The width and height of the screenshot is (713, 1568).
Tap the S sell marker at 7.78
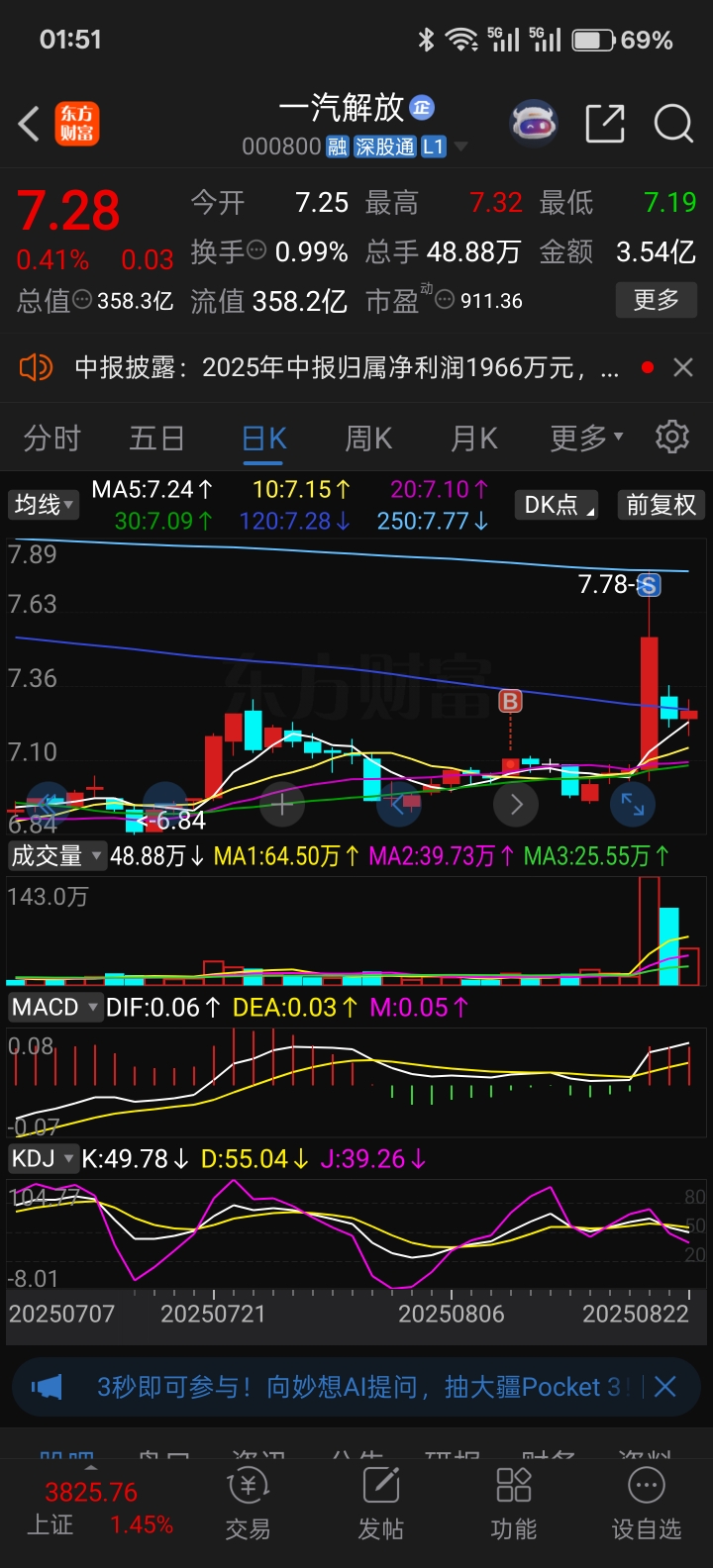649,585
